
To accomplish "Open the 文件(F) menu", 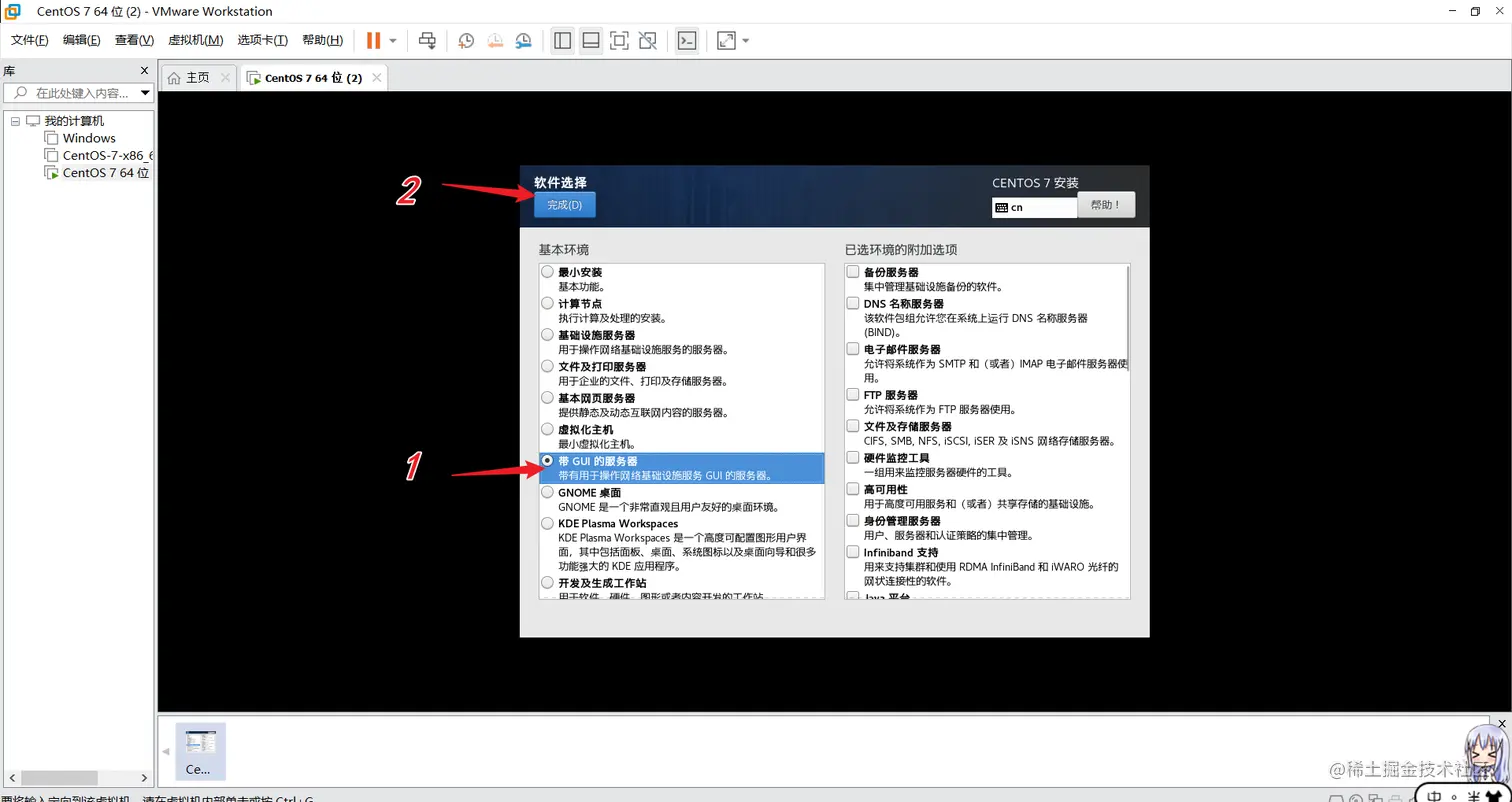I will click(x=30, y=40).
